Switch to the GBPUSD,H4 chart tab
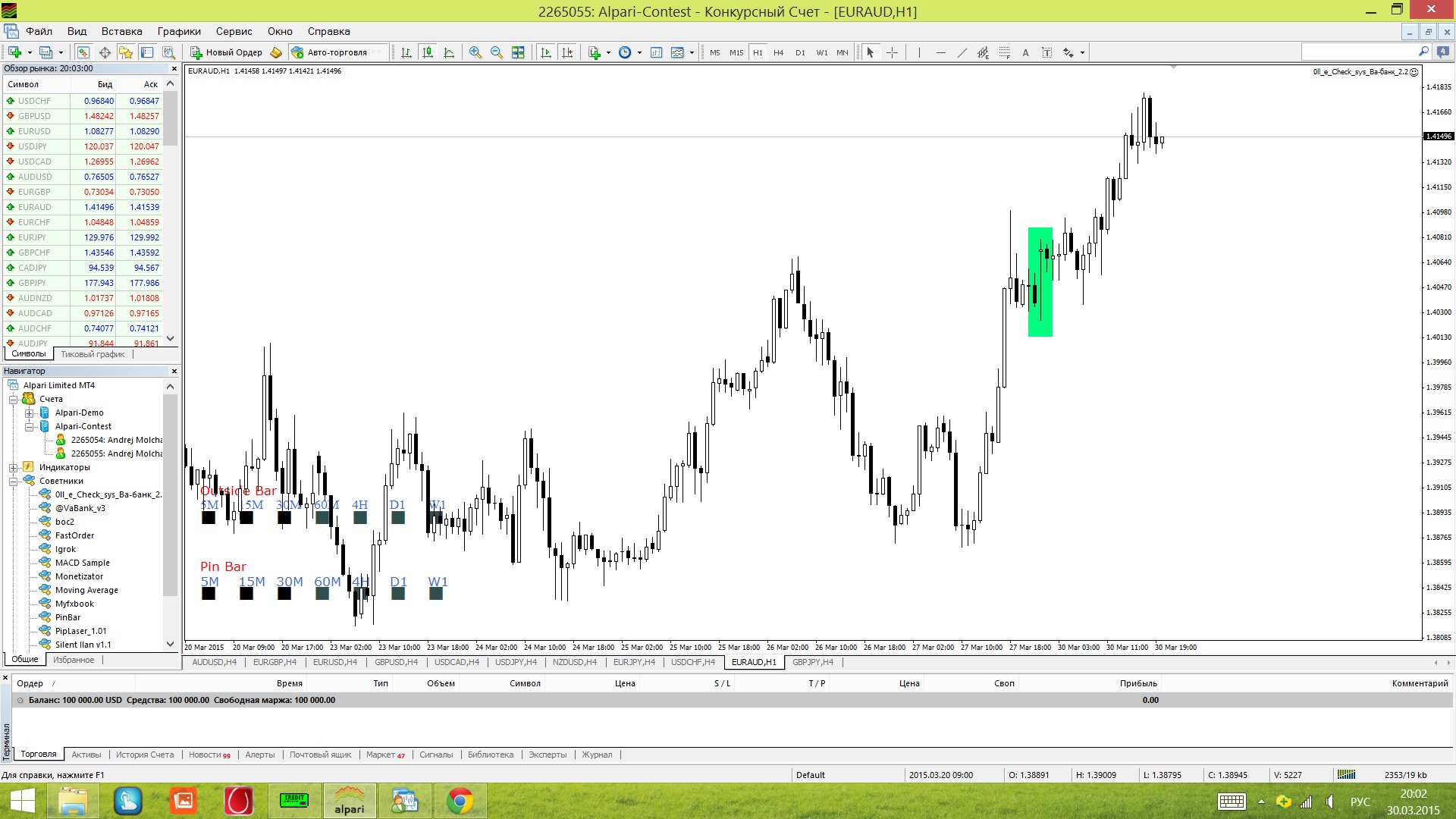The width and height of the screenshot is (1456, 819). coord(396,662)
